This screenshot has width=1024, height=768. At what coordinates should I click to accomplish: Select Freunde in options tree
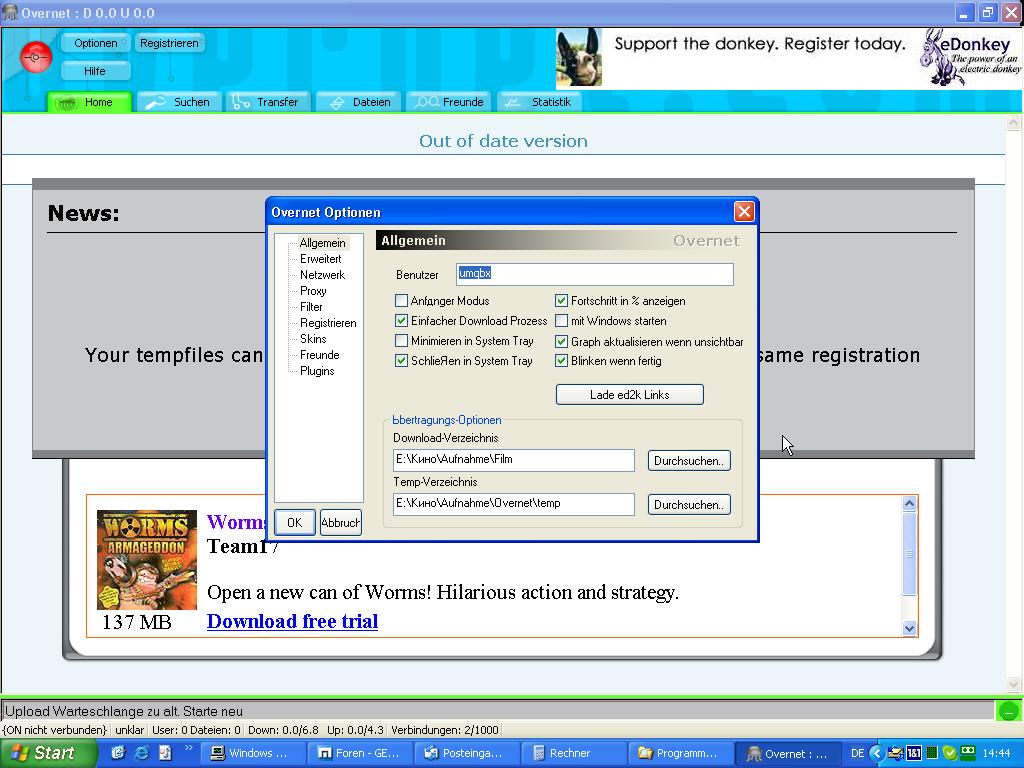(x=320, y=355)
